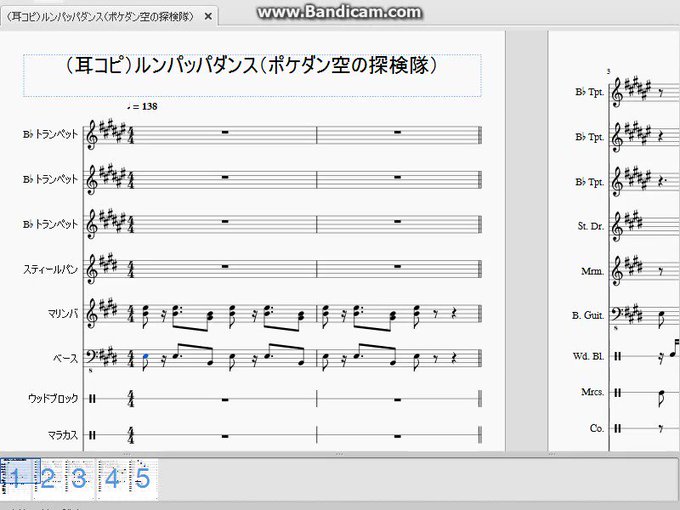The width and height of the screenshot is (680, 510).
Task: Select the Co. label on page 2
Action: pyautogui.click(x=597, y=428)
